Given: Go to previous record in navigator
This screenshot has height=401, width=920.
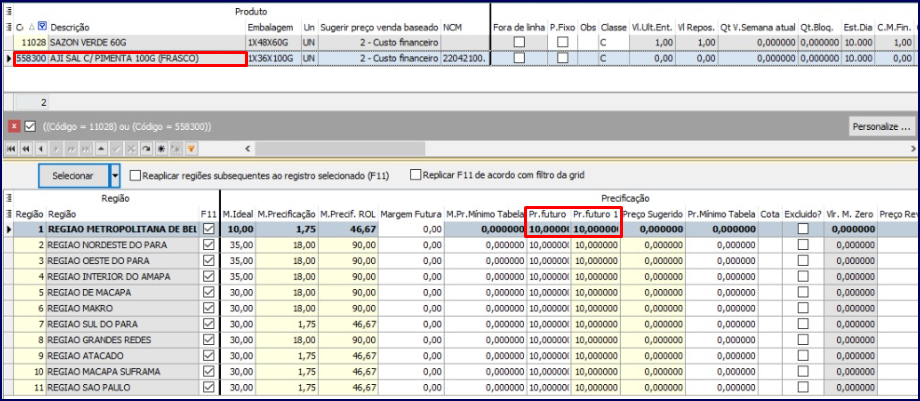Looking at the screenshot, I should coord(41,149).
